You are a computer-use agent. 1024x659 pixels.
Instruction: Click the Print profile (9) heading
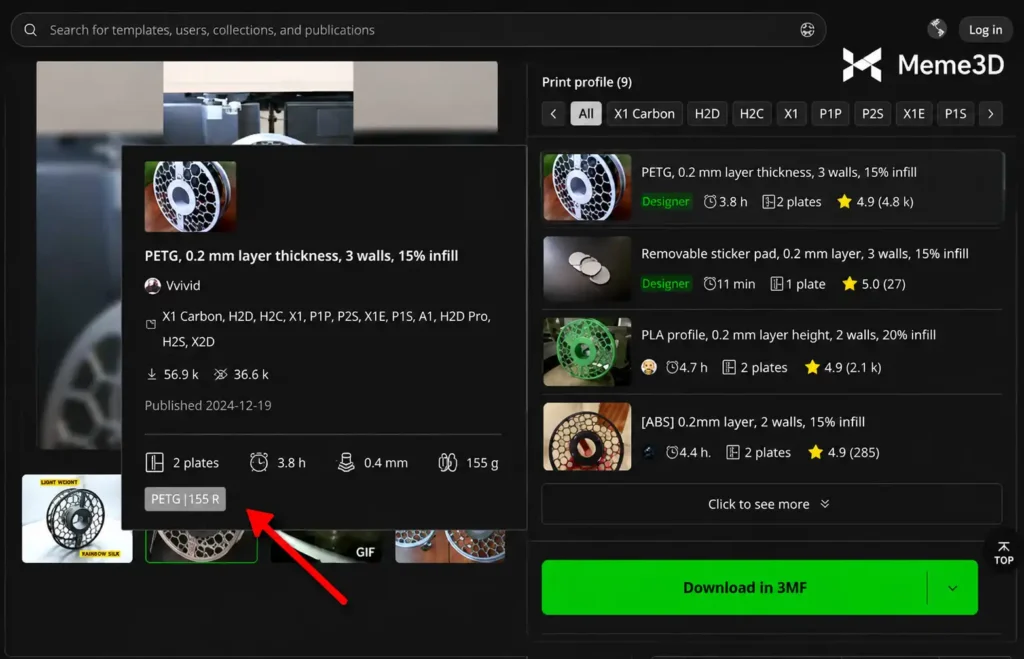click(586, 82)
